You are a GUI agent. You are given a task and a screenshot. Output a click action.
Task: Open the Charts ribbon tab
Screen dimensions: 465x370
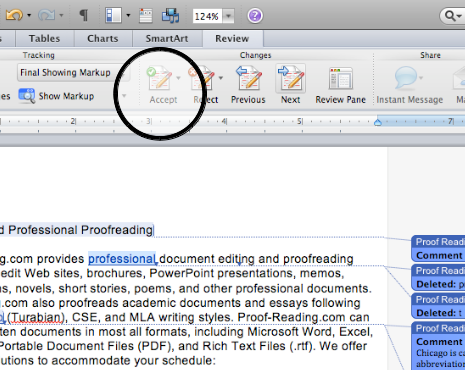[x=103, y=39]
